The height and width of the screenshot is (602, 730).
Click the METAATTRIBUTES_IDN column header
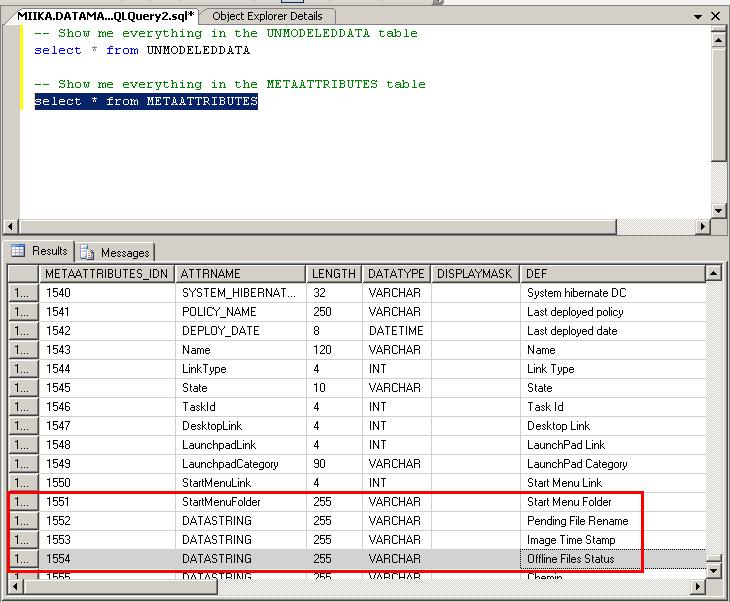tap(107, 274)
